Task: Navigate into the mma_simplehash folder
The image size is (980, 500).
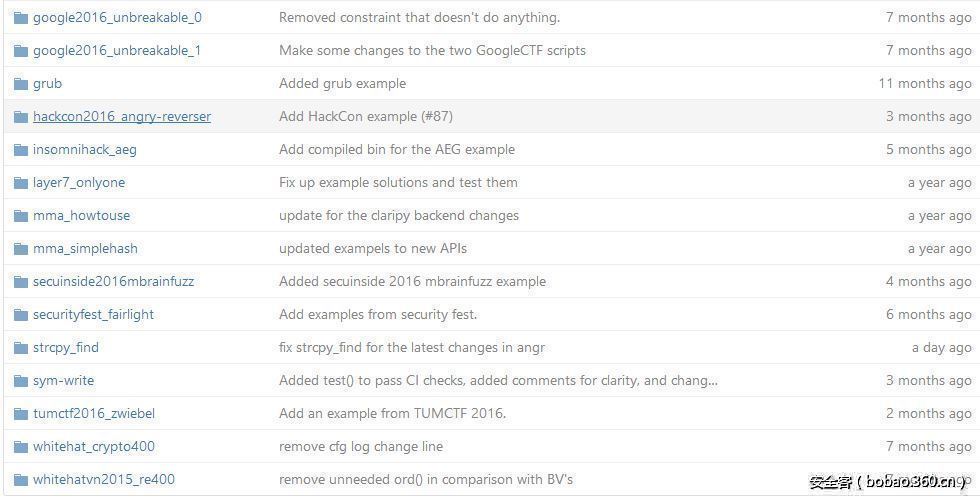Action: (x=85, y=249)
